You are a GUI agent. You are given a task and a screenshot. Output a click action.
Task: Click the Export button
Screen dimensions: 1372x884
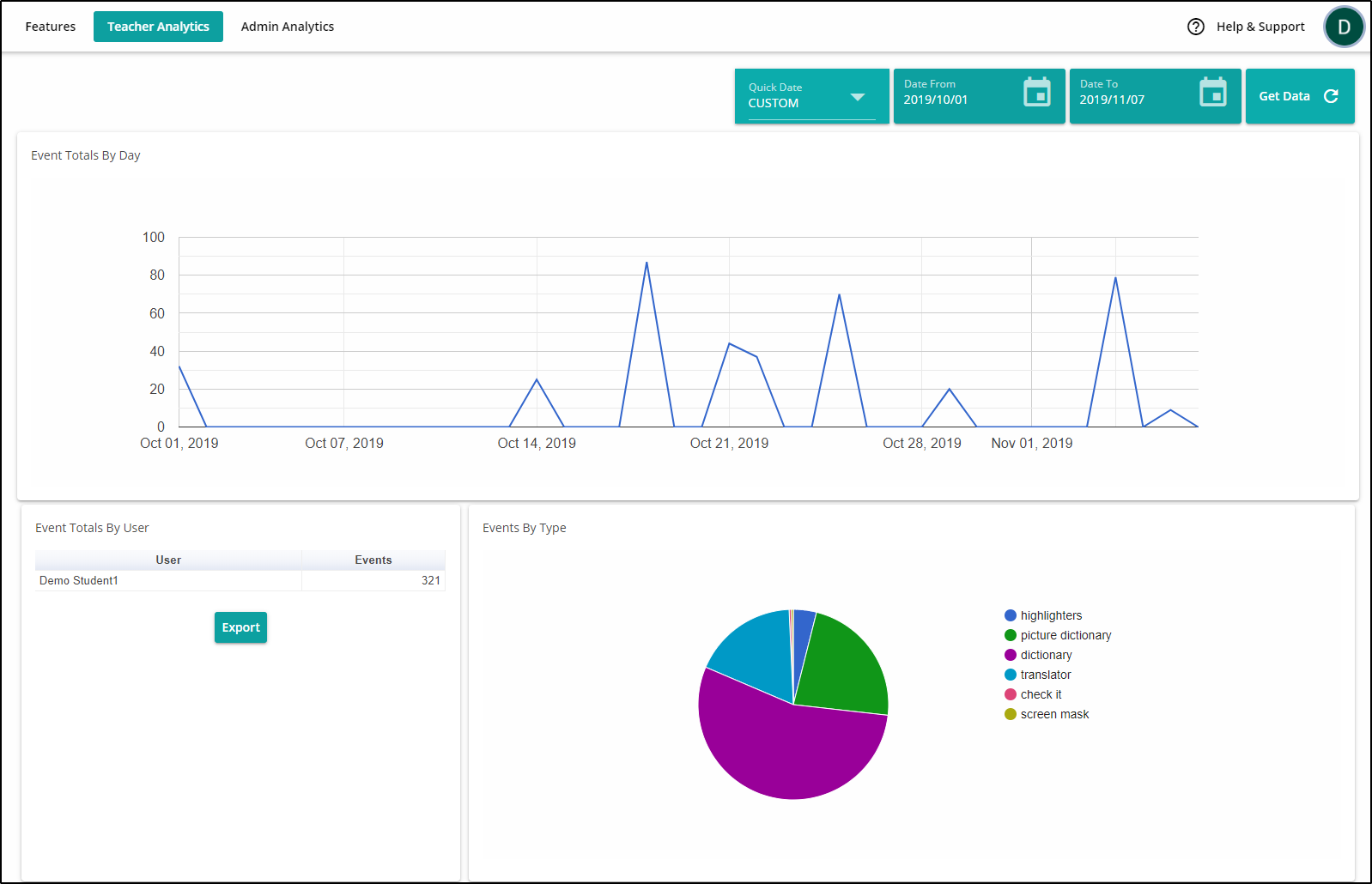pyautogui.click(x=240, y=627)
